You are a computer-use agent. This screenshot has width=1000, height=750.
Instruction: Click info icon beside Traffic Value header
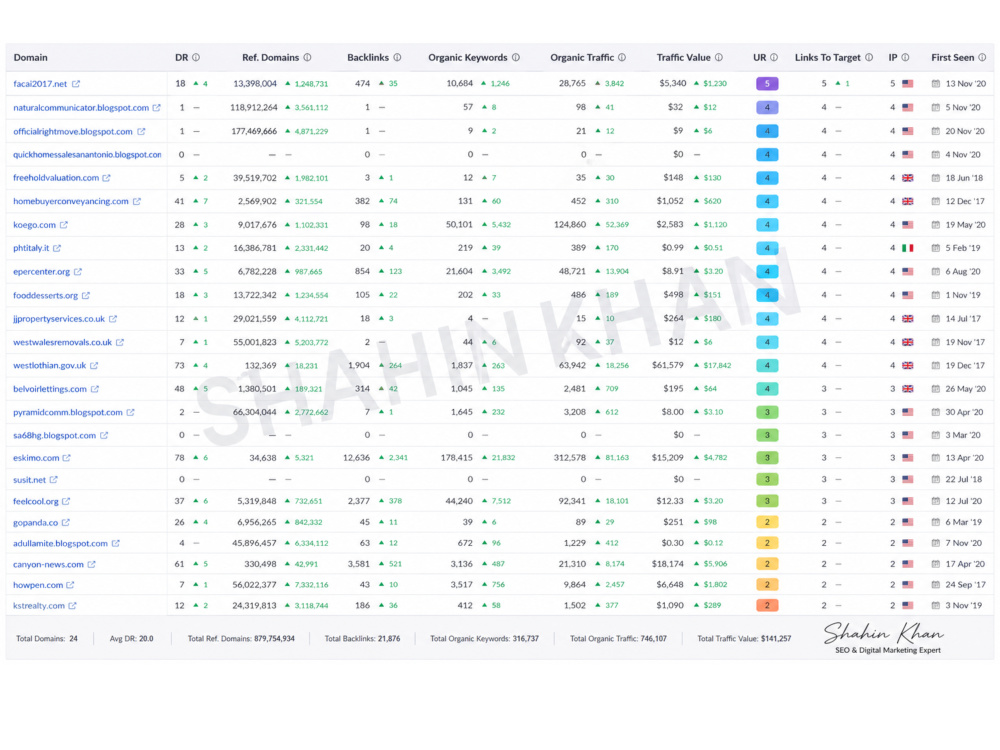(x=719, y=57)
